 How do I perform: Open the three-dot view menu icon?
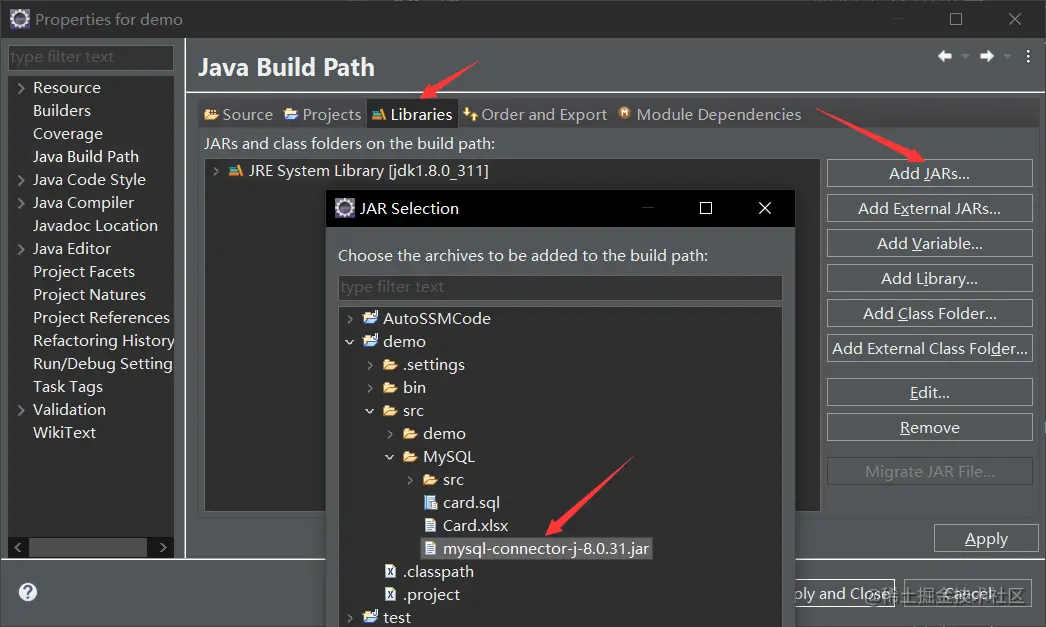(1028, 57)
